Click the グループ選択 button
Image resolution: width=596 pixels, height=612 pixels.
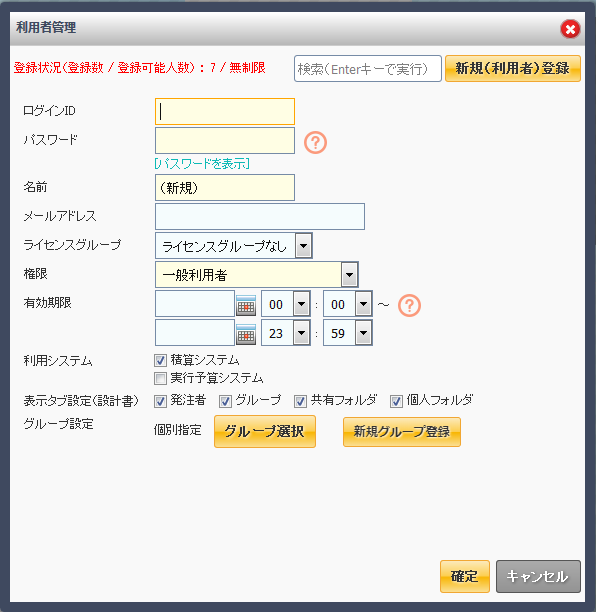coord(265,431)
